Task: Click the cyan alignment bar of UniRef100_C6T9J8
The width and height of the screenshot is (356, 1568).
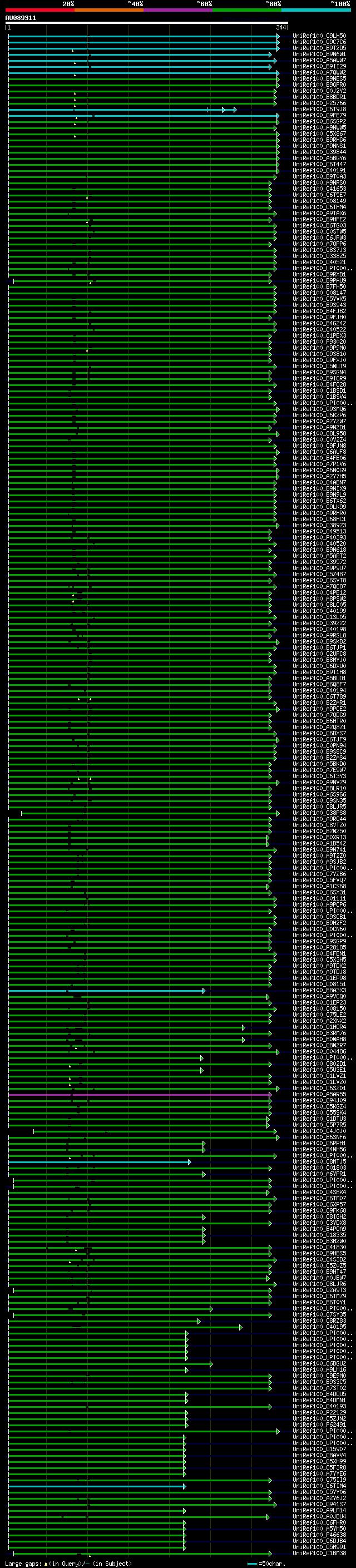Action: tap(122, 110)
